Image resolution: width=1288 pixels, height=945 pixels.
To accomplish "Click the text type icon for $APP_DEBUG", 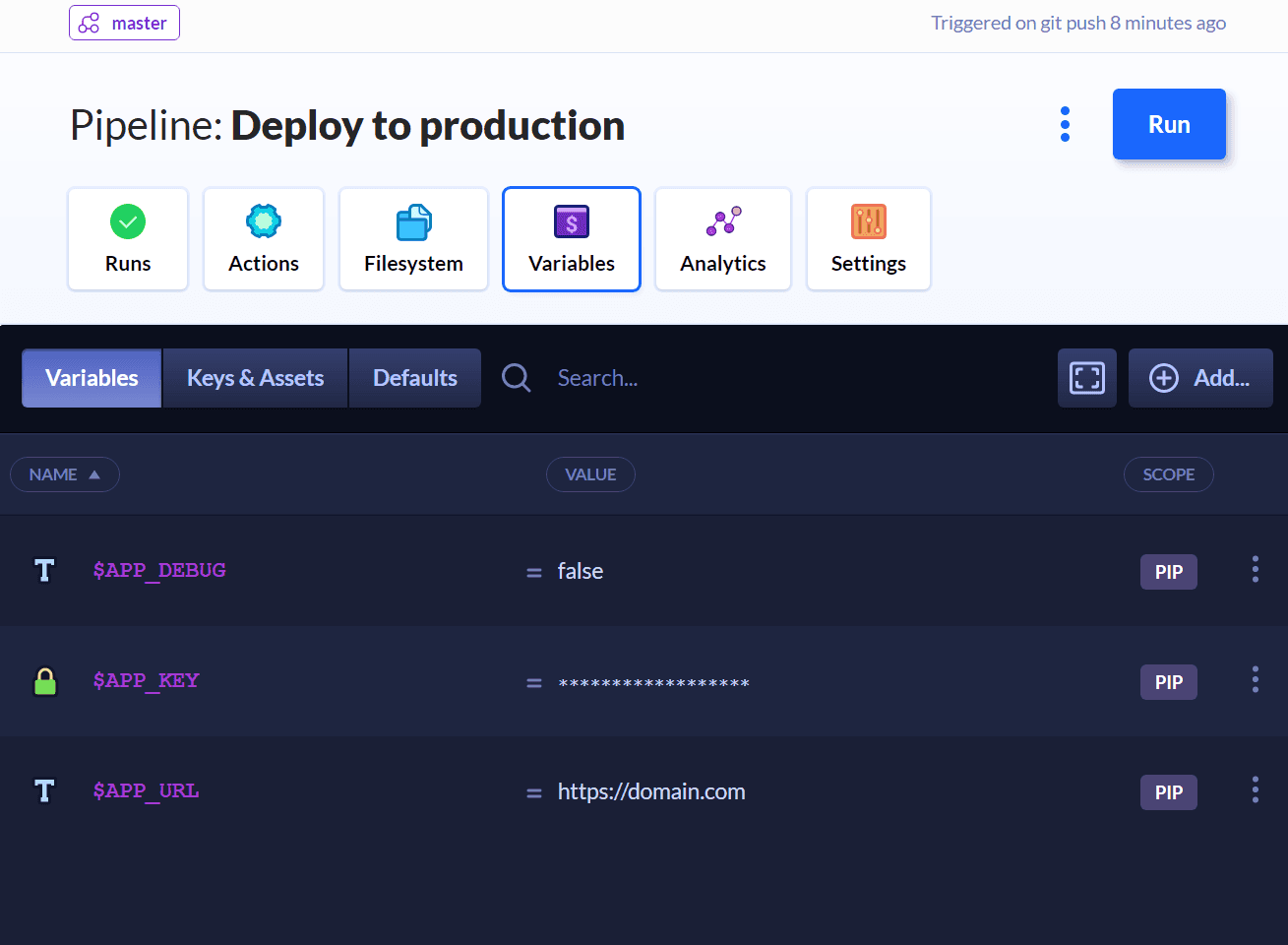I will (x=44, y=571).
